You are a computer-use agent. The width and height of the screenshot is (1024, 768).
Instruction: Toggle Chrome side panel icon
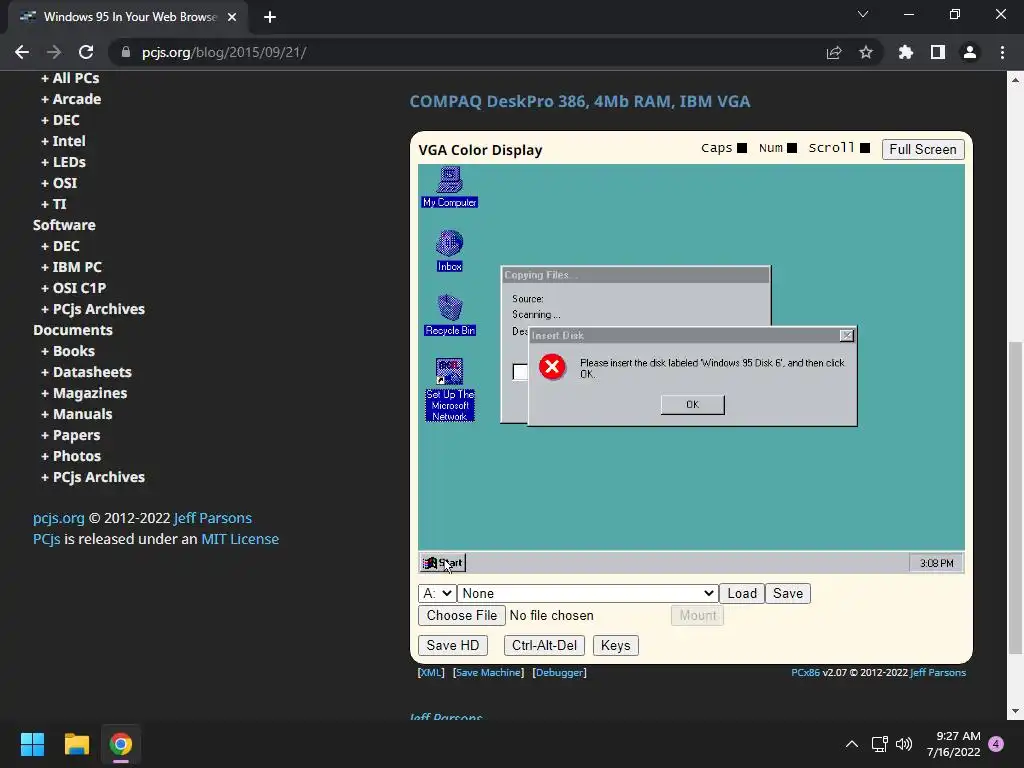coord(937,52)
